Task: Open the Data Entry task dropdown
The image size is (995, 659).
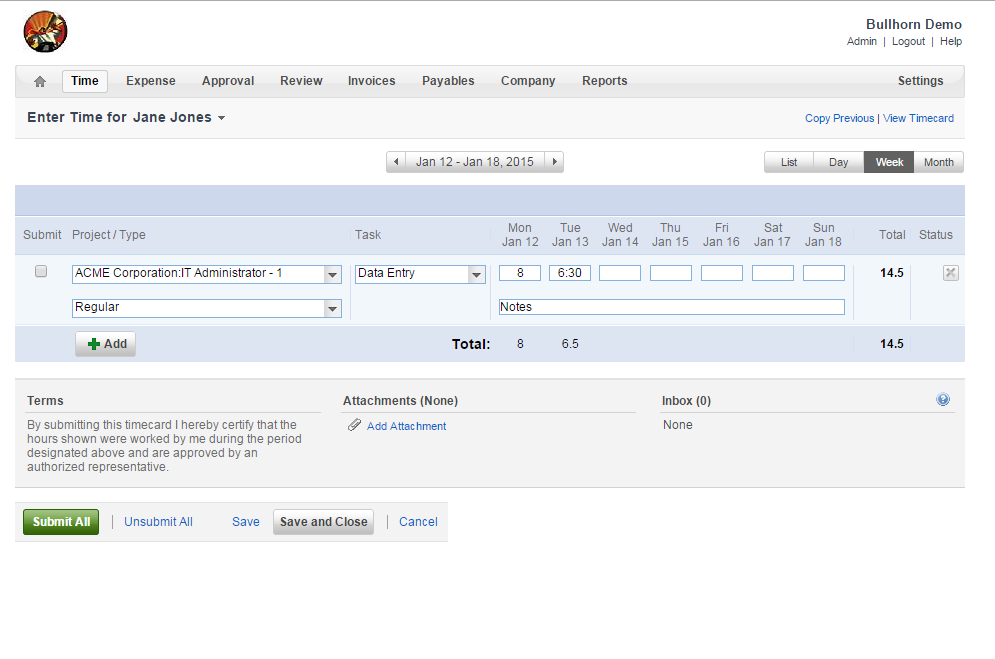Action: (x=476, y=274)
